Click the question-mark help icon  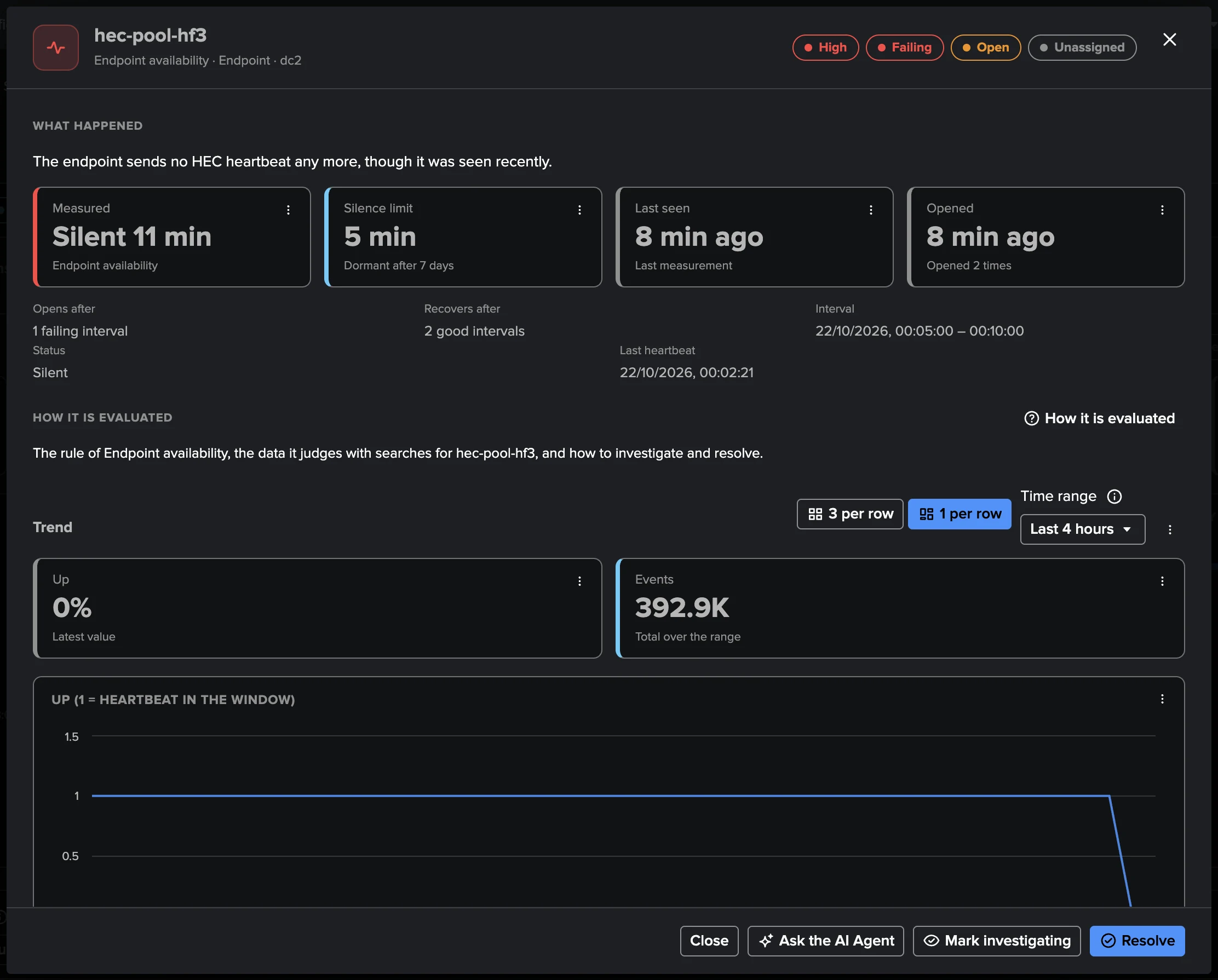(1032, 418)
